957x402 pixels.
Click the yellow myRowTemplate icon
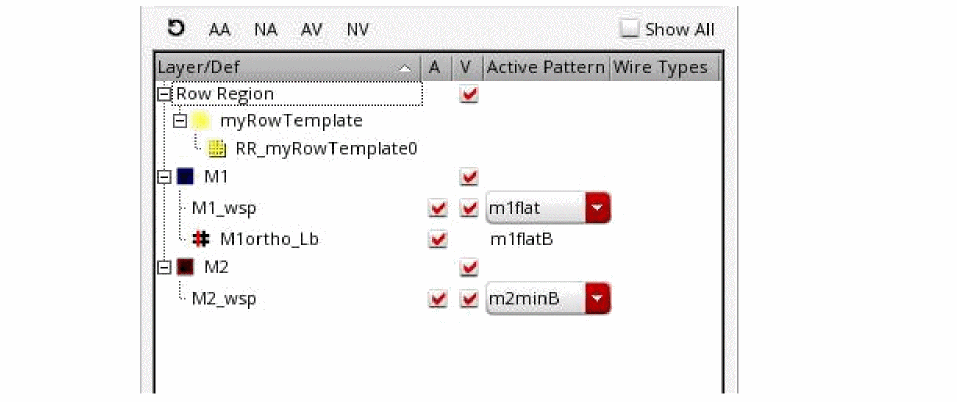click(x=202, y=121)
